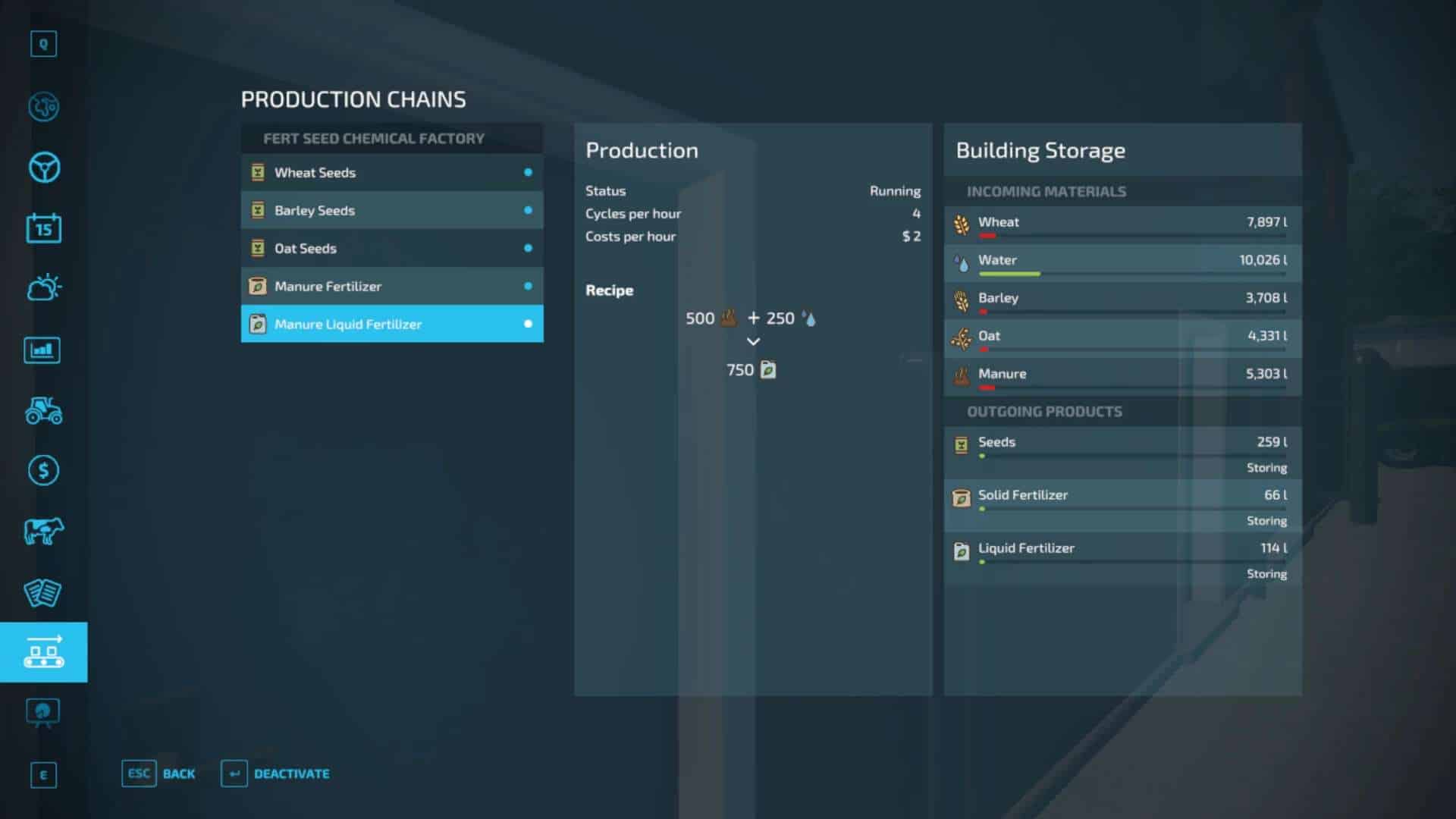Open the tractor garage icon

point(43,410)
